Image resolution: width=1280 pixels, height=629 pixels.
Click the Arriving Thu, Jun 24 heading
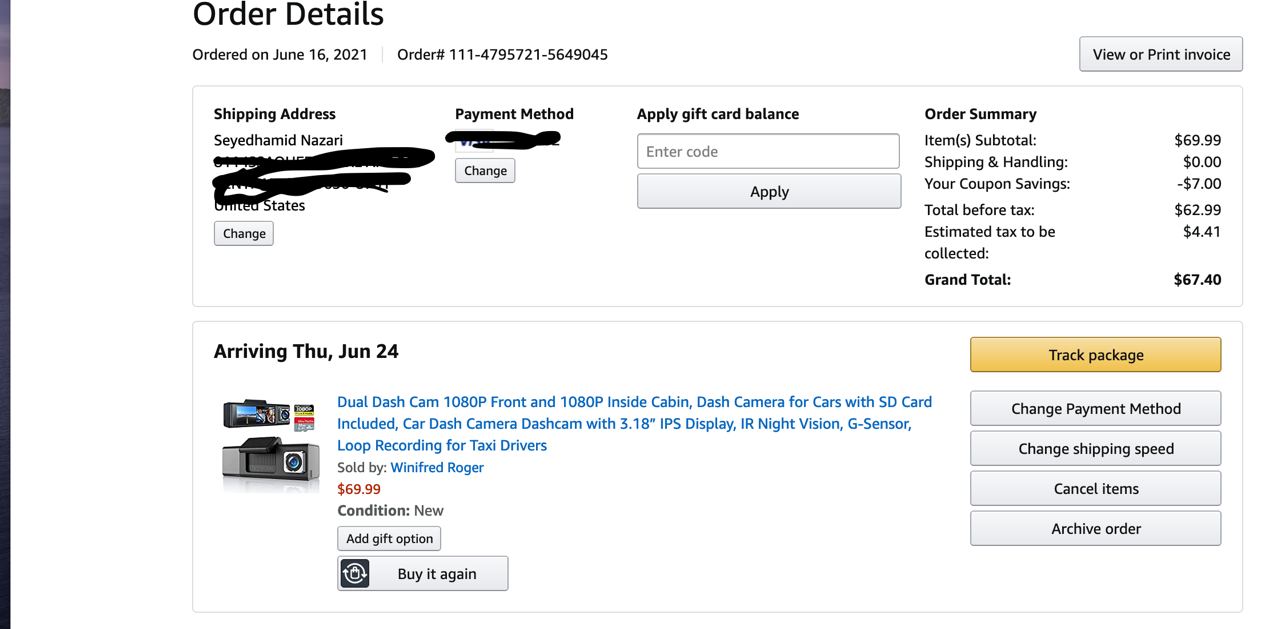tap(306, 352)
